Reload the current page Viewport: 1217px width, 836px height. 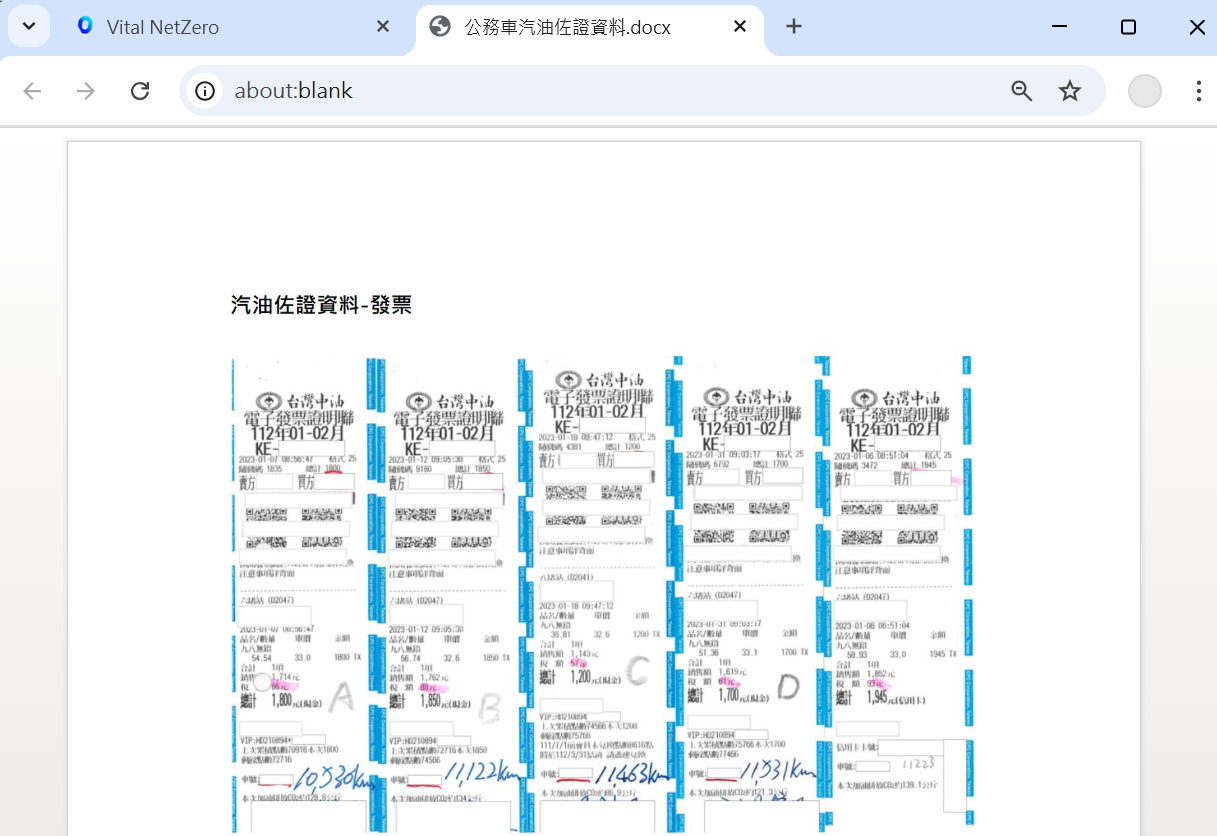[140, 91]
